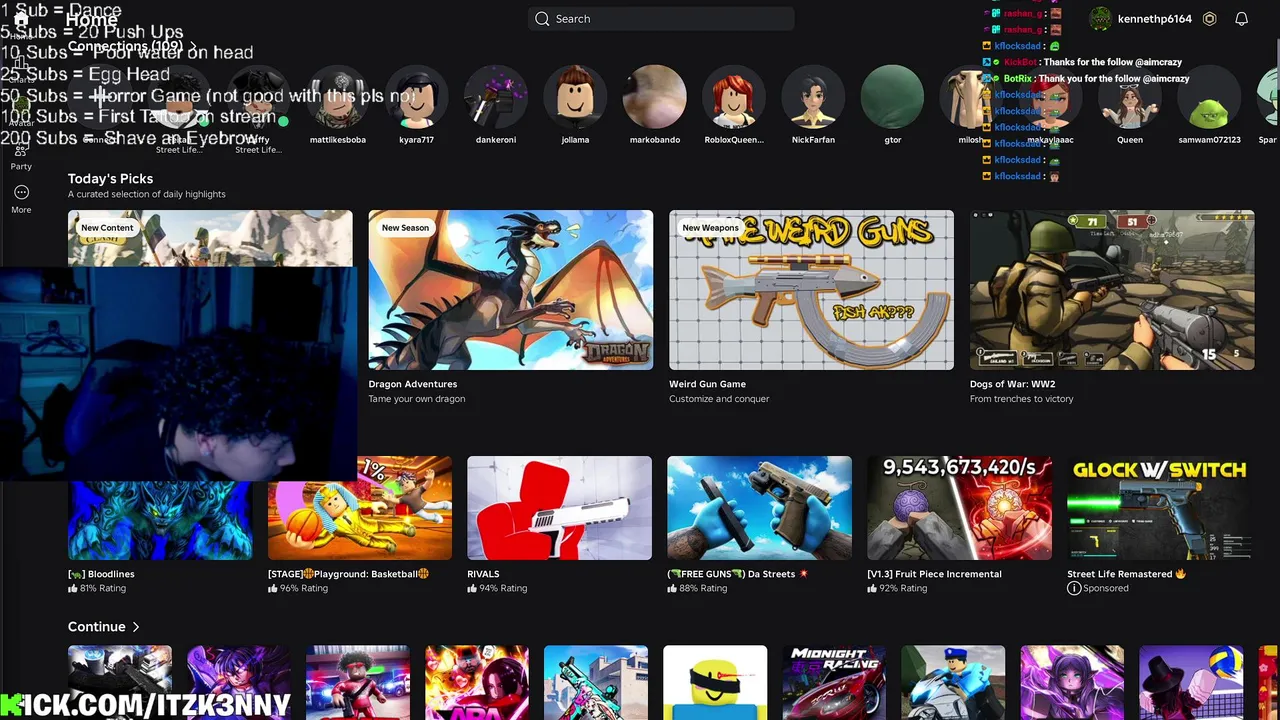Open kennethp6164 profile name

1154,19
